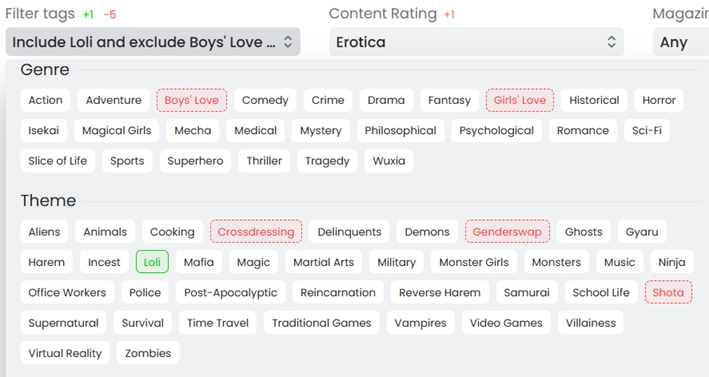Select the Sci-Fi genre tag
Image resolution: width=709 pixels, height=377 pixels.
647,131
